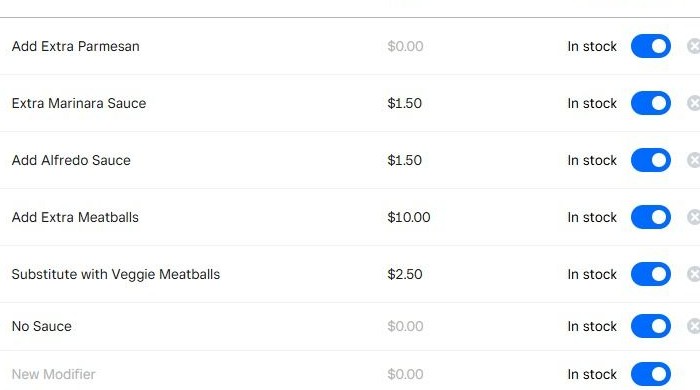Switch off Extra Marinara Sauce stock

coord(650,103)
